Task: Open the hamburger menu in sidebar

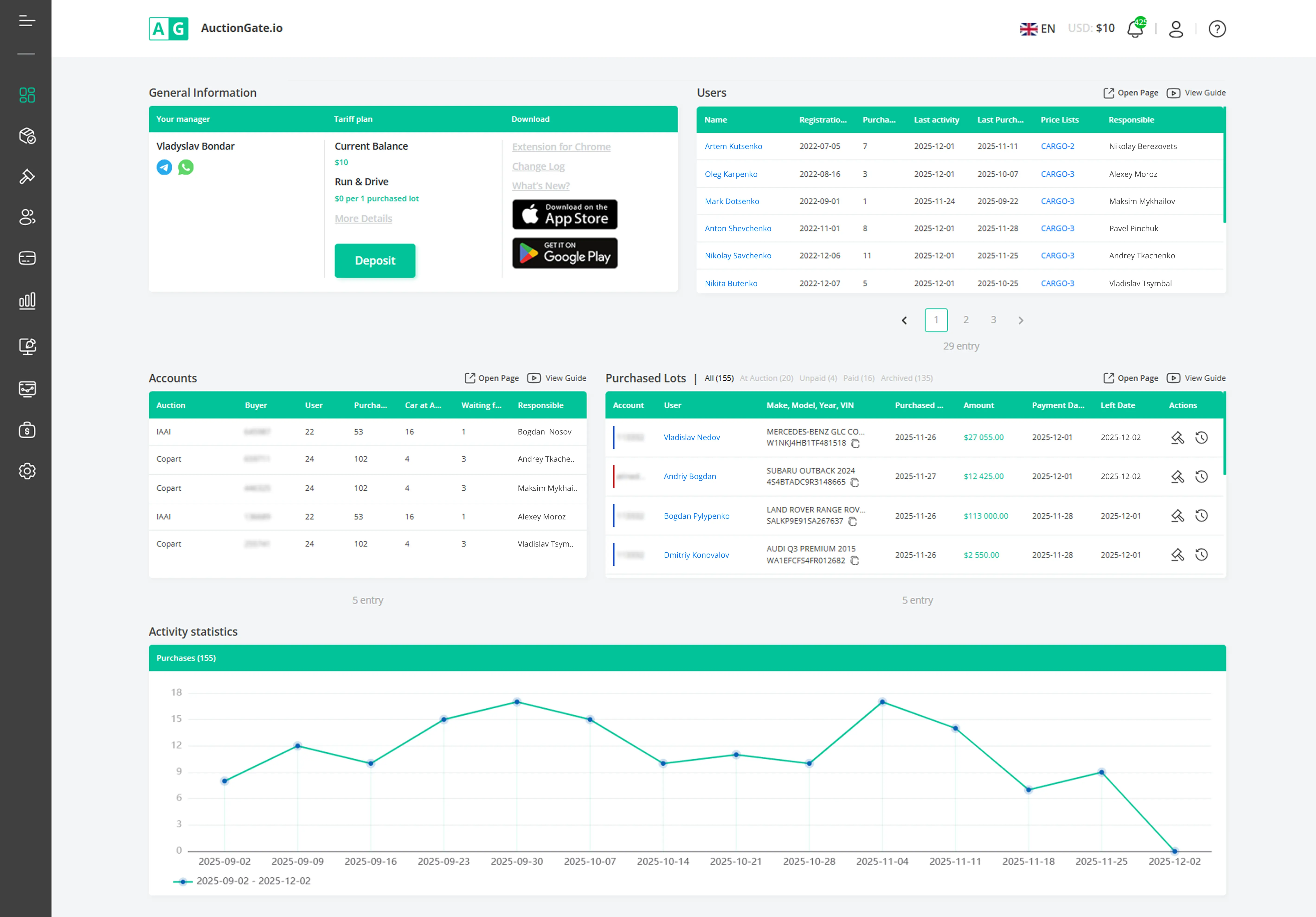Action: pyautogui.click(x=26, y=21)
